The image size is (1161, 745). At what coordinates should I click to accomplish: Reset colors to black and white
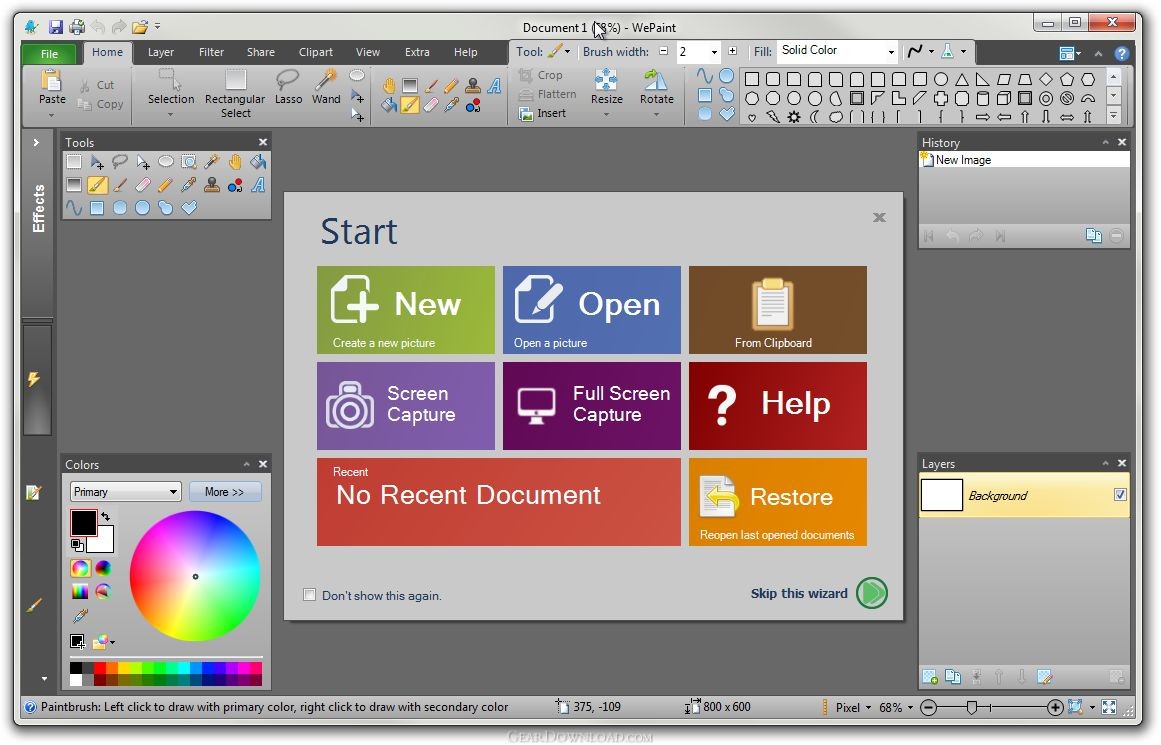point(76,545)
